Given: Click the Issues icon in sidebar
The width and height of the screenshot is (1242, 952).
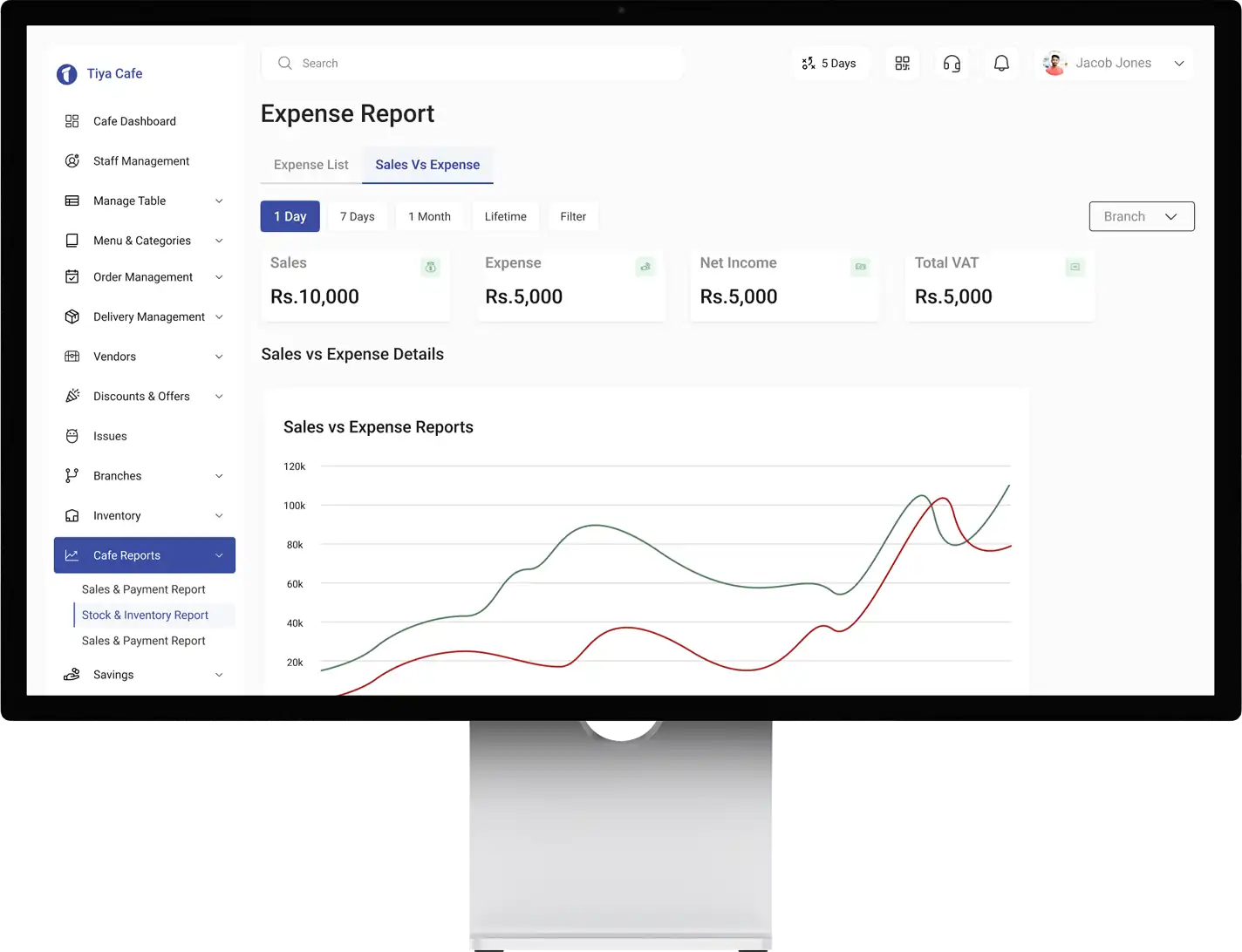Looking at the screenshot, I should (x=72, y=436).
